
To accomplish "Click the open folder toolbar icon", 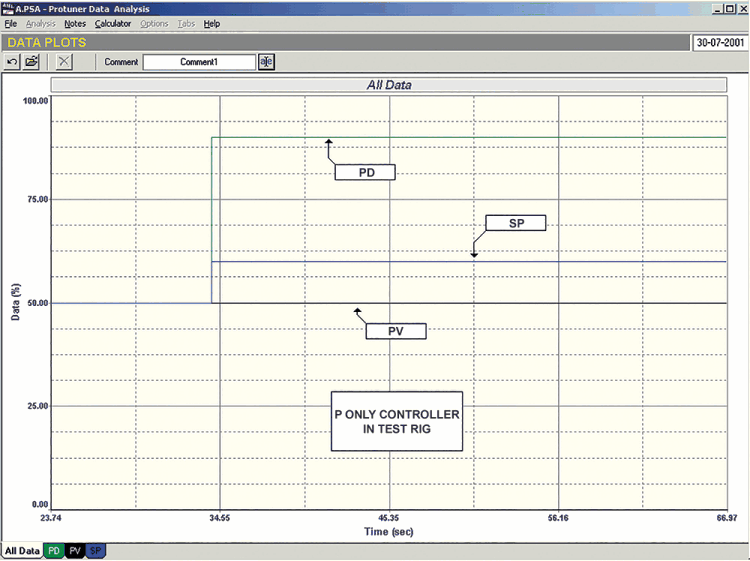I will pyautogui.click(x=32, y=62).
